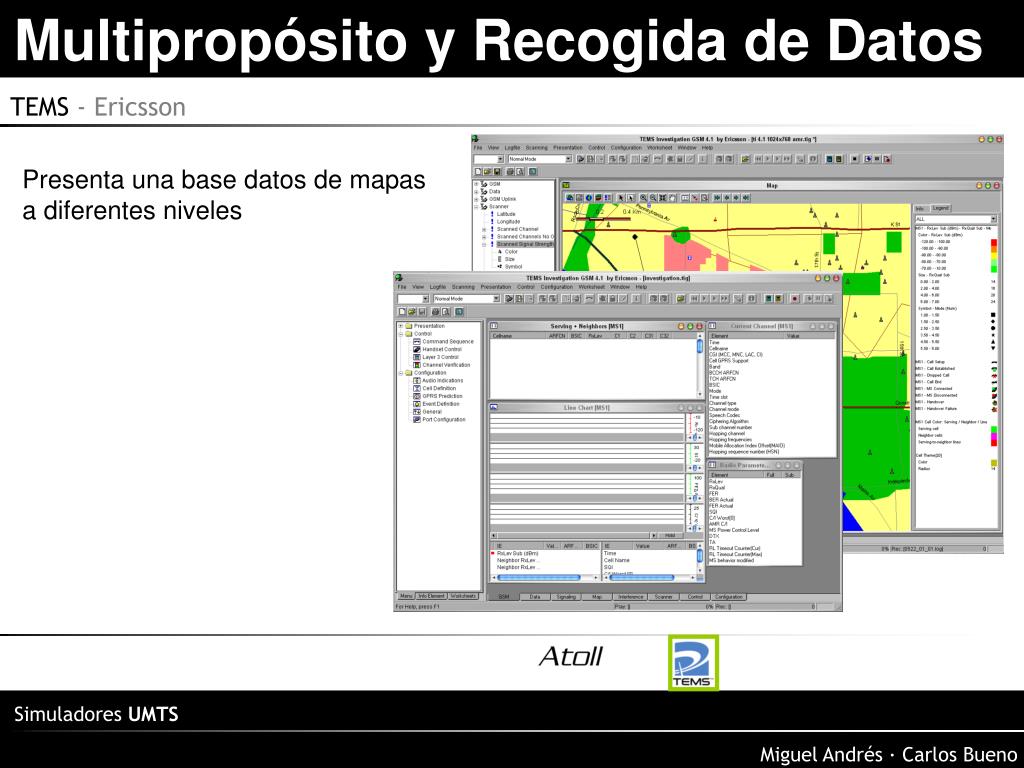Expand the Presentation folder in navigator tree

point(401,326)
